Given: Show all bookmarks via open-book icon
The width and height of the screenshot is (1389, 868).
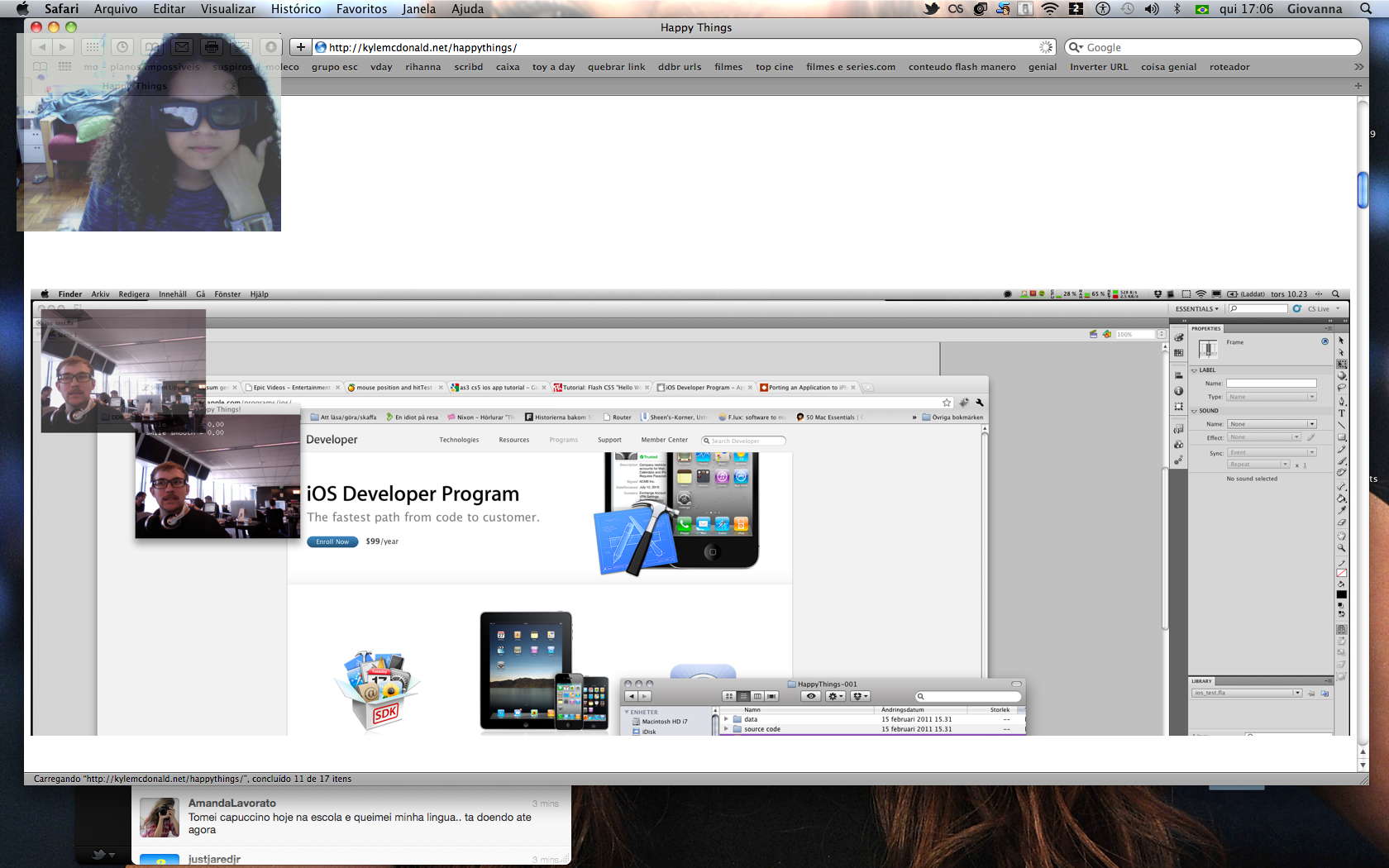Looking at the screenshot, I should [x=40, y=67].
